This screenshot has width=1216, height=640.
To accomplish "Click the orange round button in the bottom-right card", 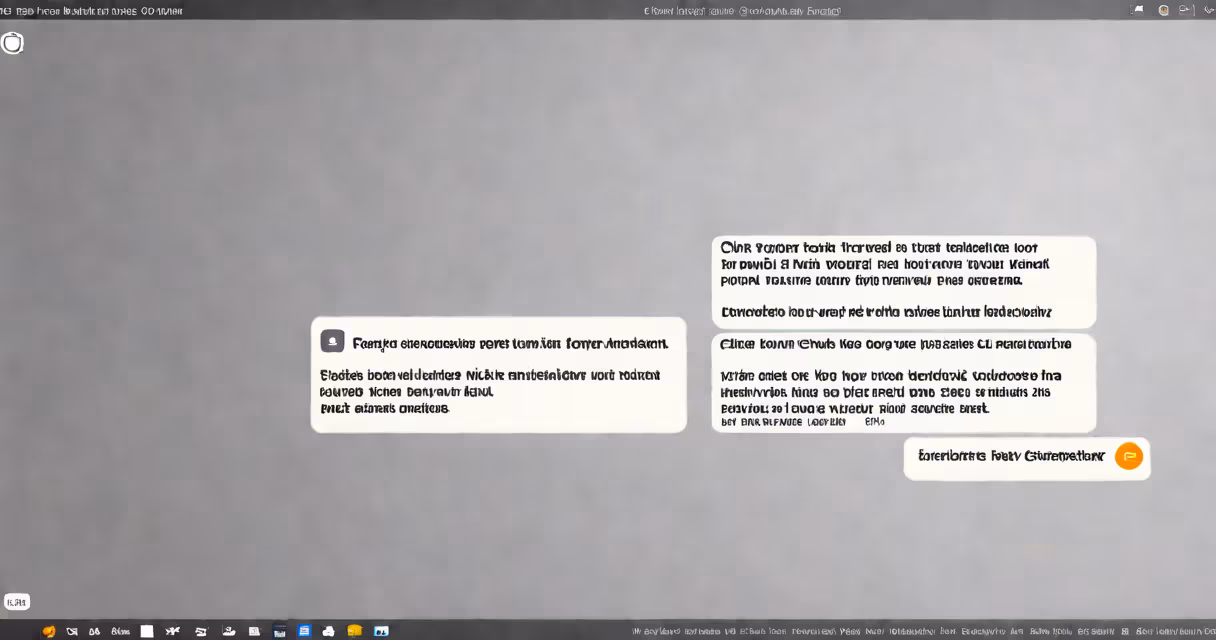I will 1128,456.
